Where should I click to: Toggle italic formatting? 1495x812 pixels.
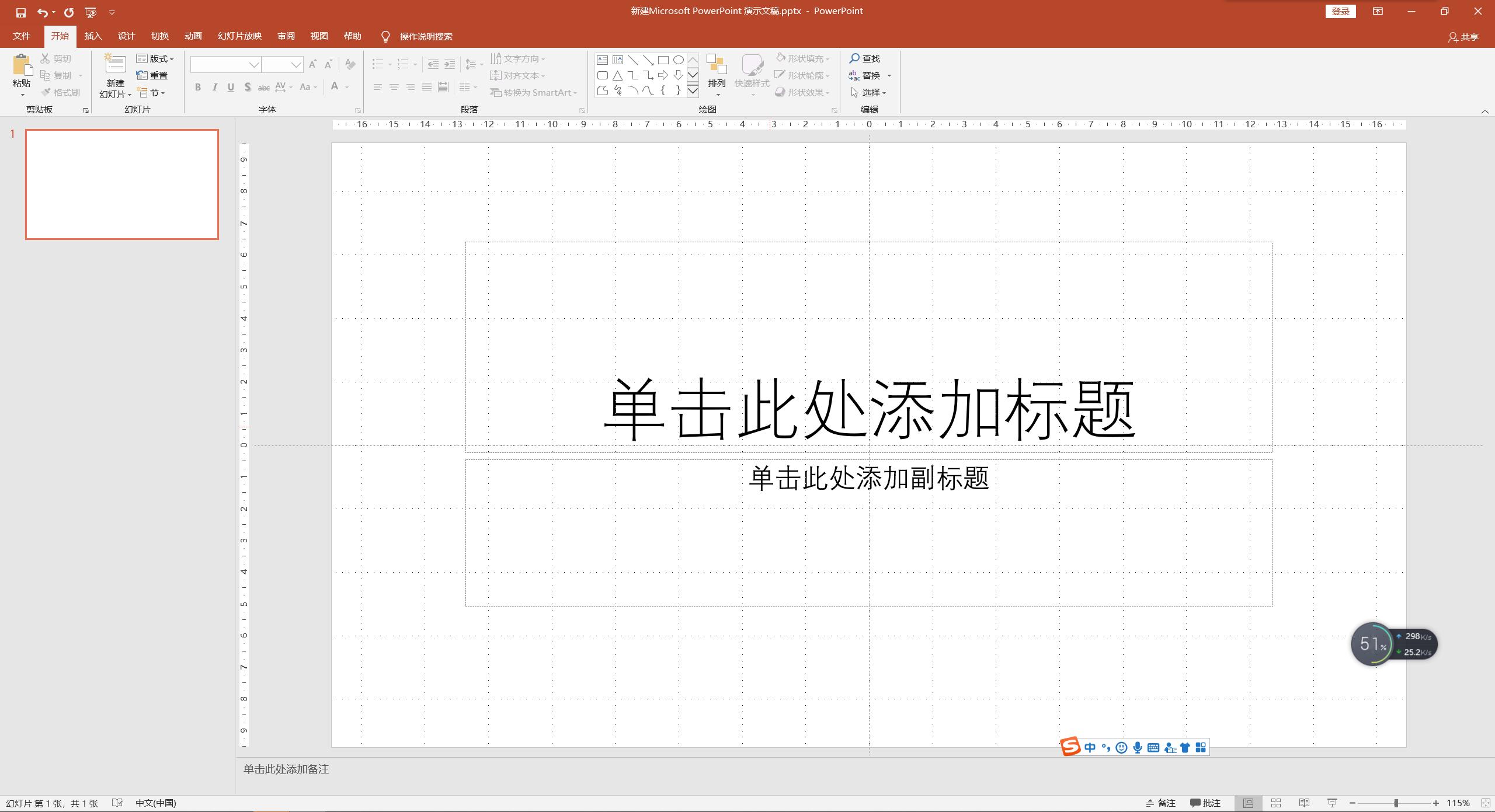pos(214,87)
